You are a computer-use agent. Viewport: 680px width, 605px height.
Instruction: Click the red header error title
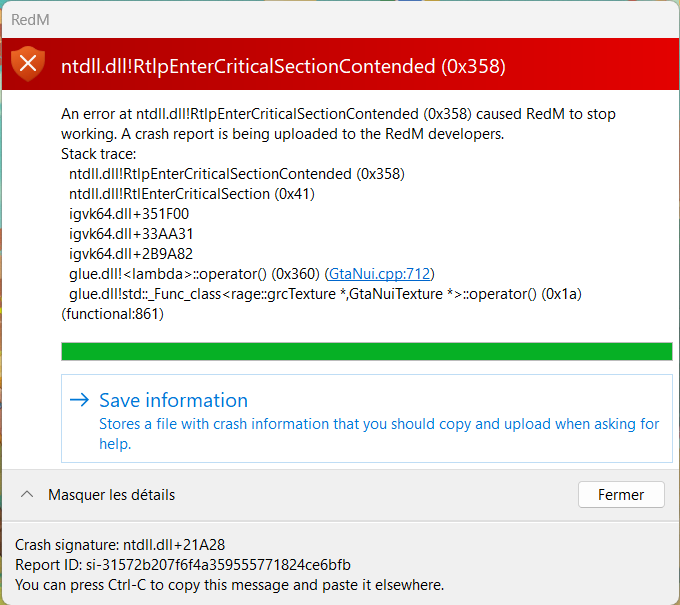283,66
